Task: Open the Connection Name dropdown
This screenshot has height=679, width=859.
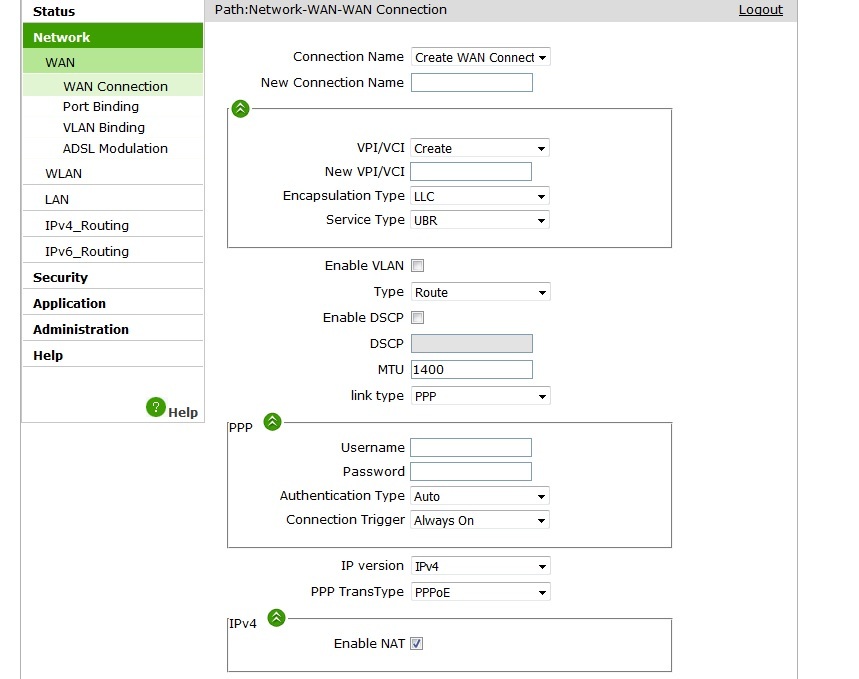Action: 480,58
